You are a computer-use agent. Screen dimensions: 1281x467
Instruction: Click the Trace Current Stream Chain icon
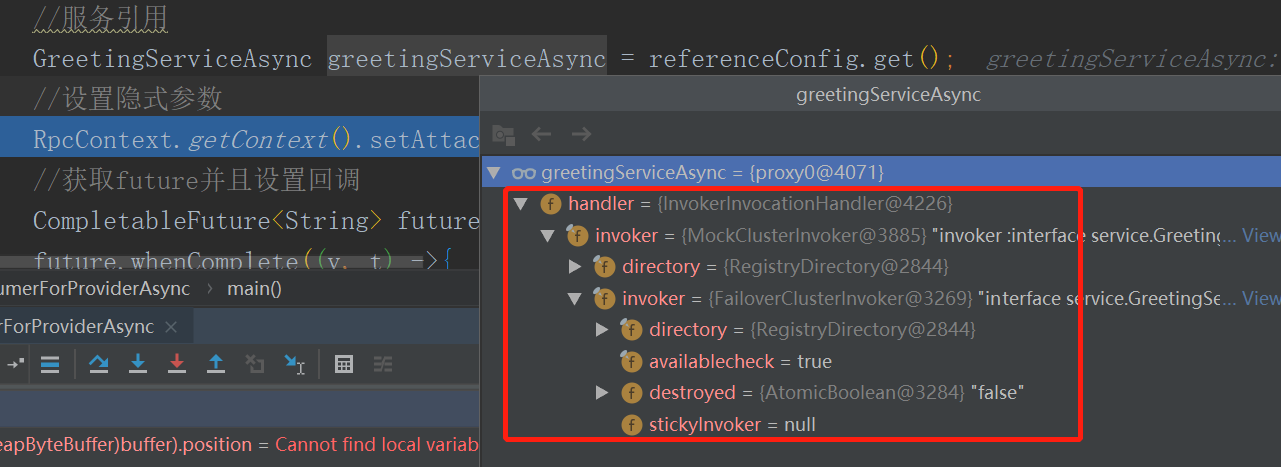click(x=383, y=364)
